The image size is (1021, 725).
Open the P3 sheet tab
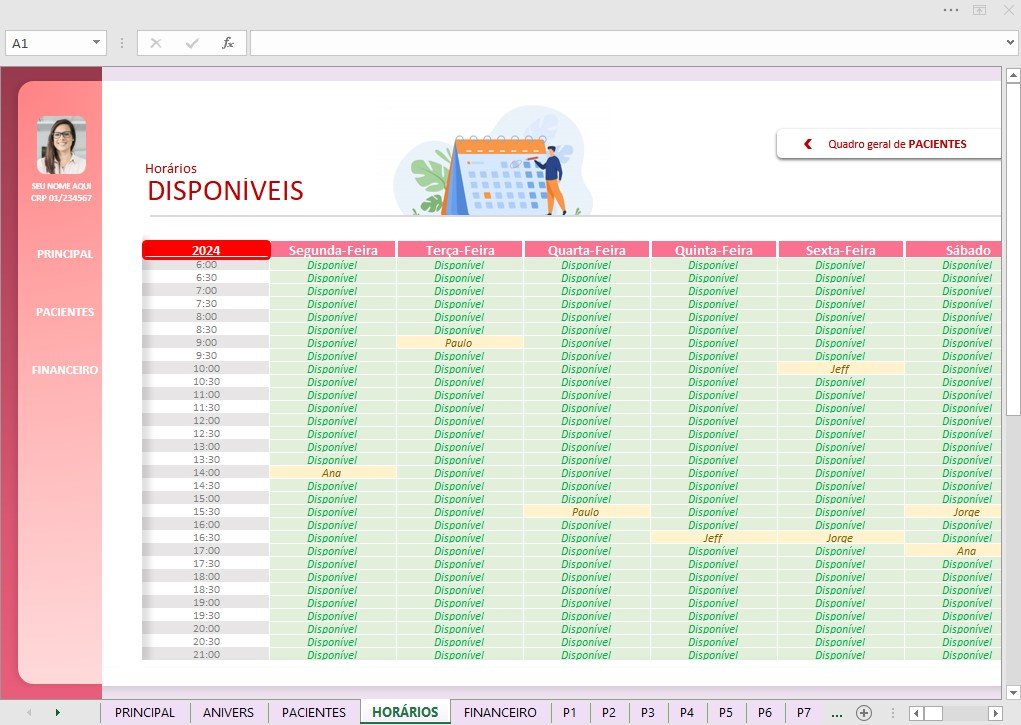click(x=648, y=713)
